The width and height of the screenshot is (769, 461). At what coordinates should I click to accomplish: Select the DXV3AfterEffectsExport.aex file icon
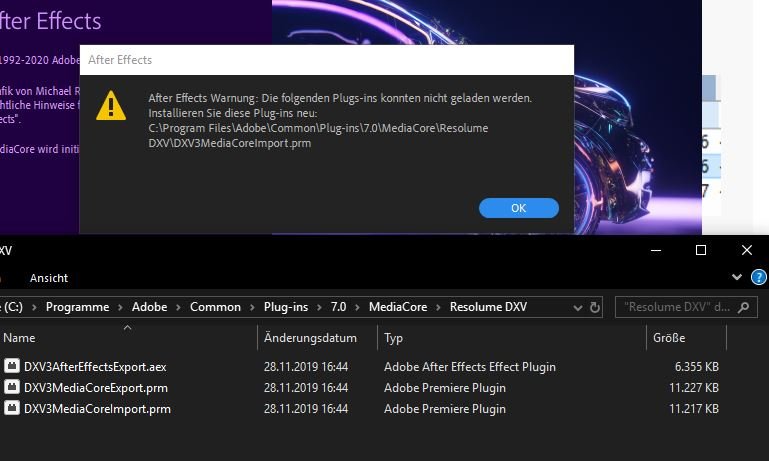tap(12, 367)
